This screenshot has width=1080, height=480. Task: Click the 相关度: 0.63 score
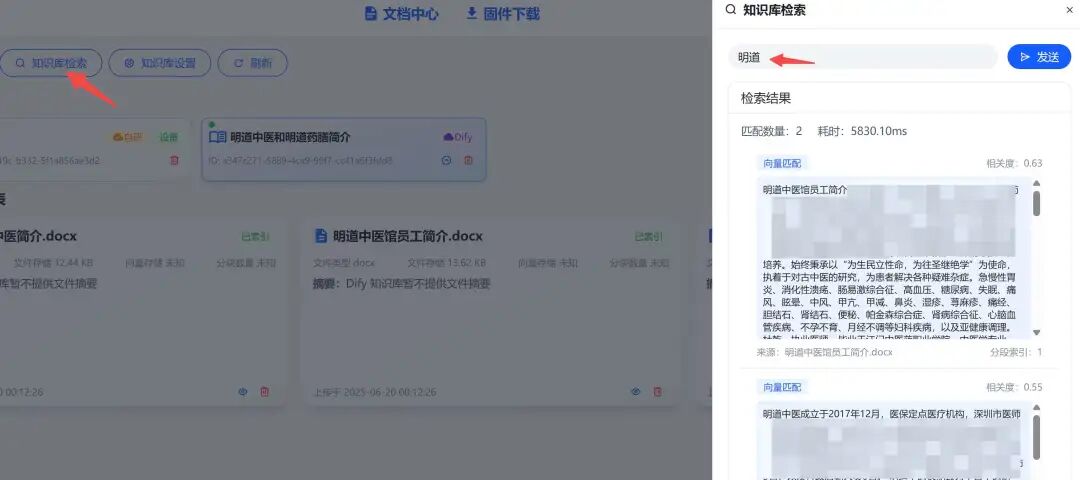pos(1014,163)
